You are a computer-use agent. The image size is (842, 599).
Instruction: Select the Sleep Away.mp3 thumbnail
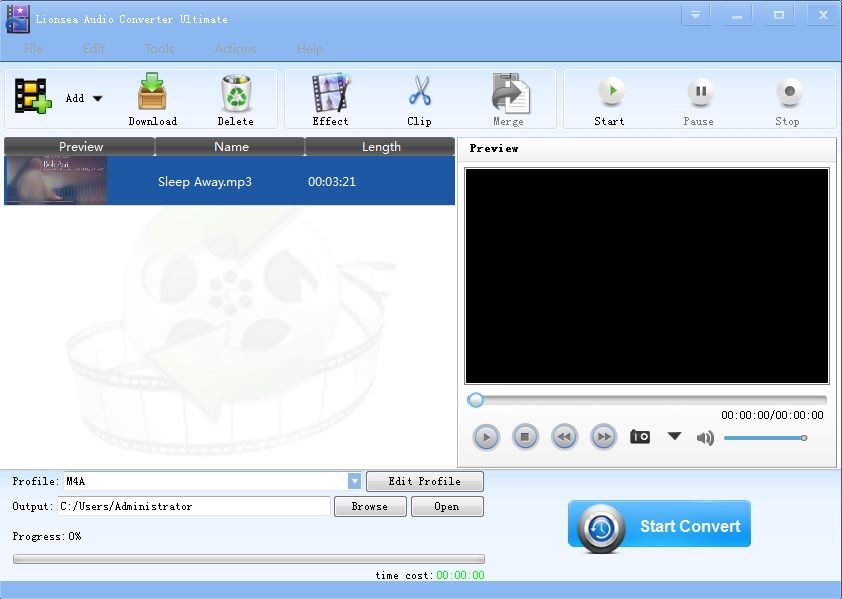pyautogui.click(x=55, y=181)
